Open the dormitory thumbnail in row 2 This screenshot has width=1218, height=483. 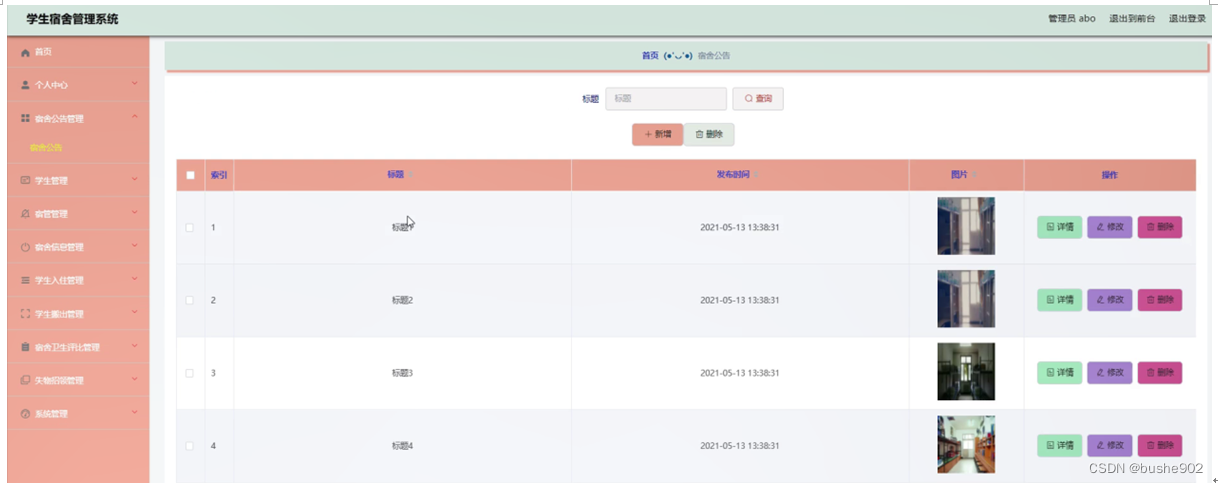[x=966, y=300]
